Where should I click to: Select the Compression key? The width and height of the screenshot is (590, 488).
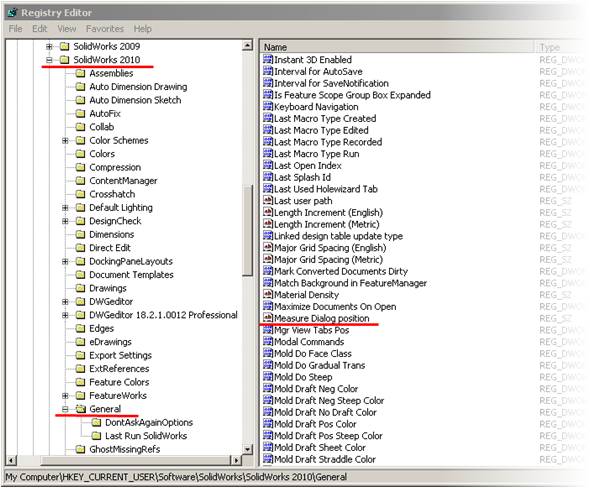point(115,167)
